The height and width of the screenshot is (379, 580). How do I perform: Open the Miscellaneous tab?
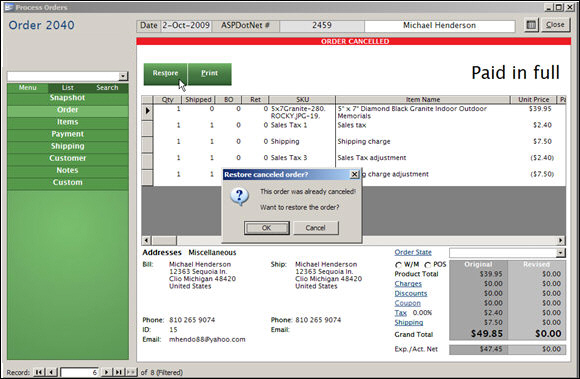[212, 253]
